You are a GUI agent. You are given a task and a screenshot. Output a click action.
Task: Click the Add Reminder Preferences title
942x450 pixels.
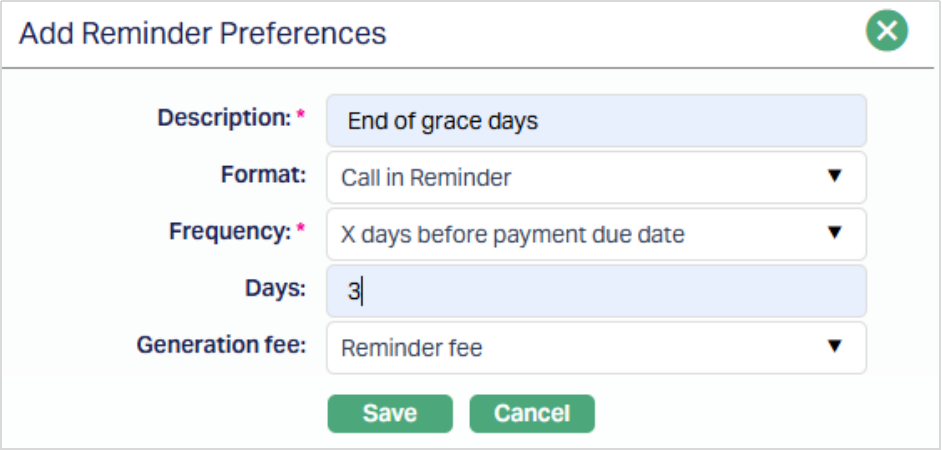[x=203, y=33]
